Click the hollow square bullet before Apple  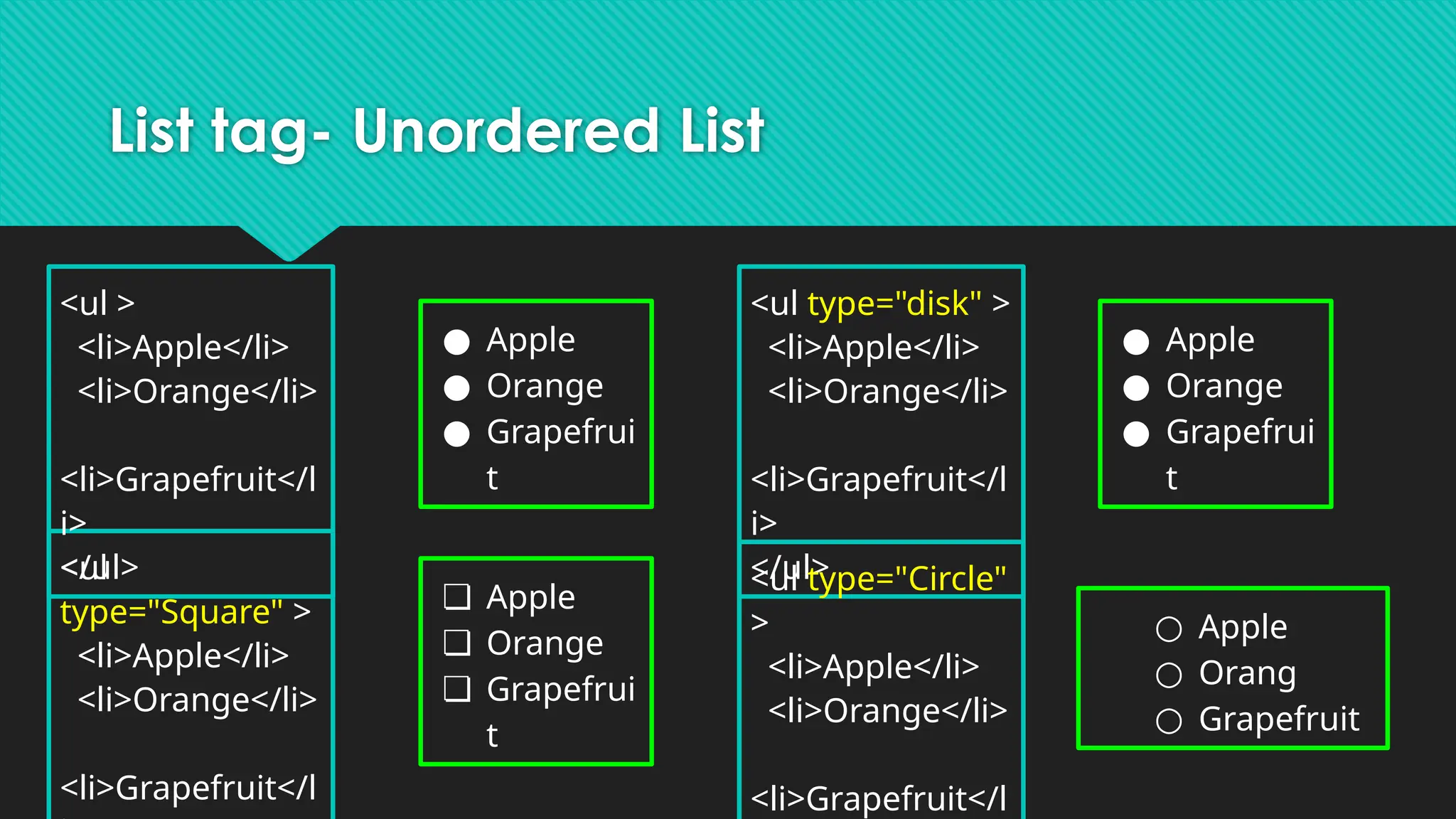click(x=457, y=597)
